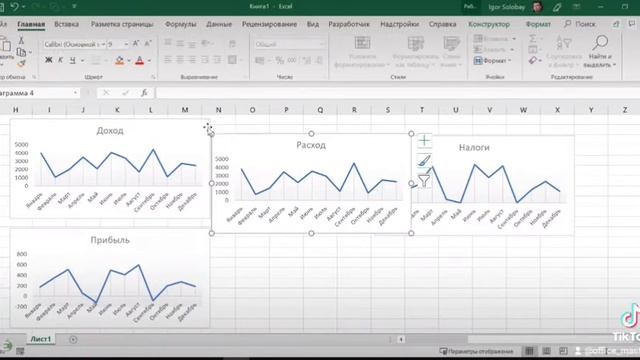Open the Разработчик tab
The image size is (640, 360).
349,24
